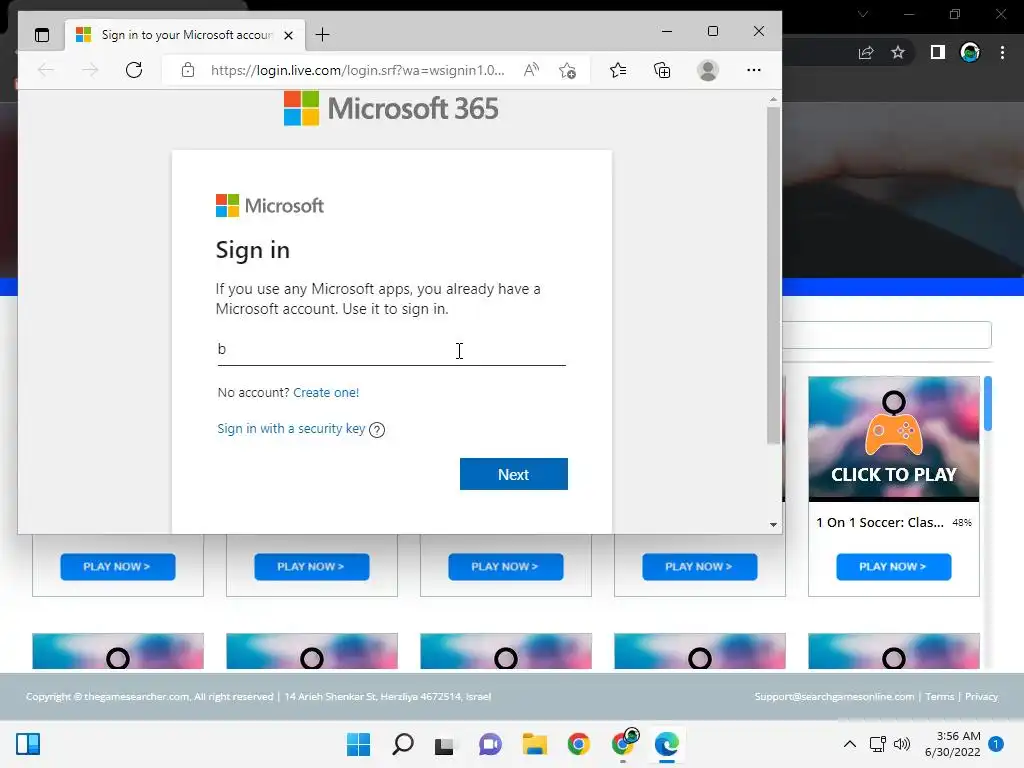Open Edge Collections
The width and height of the screenshot is (1024, 768).
(x=662, y=70)
